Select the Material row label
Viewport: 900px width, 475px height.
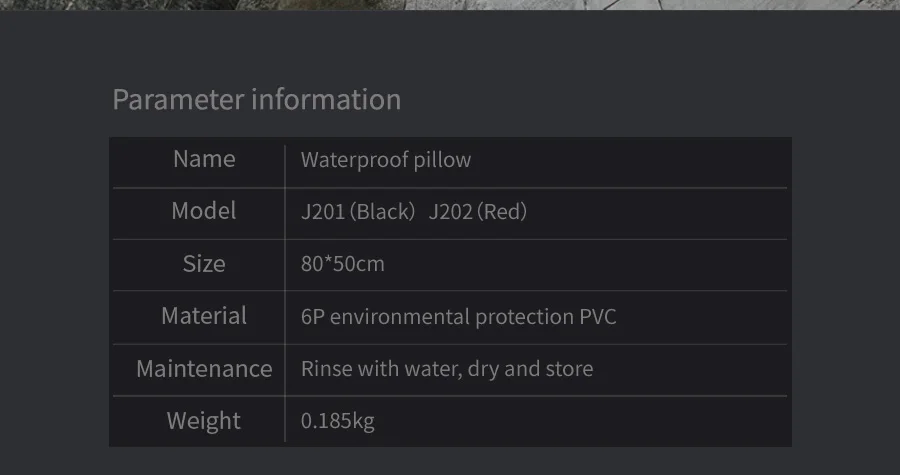[x=204, y=316]
